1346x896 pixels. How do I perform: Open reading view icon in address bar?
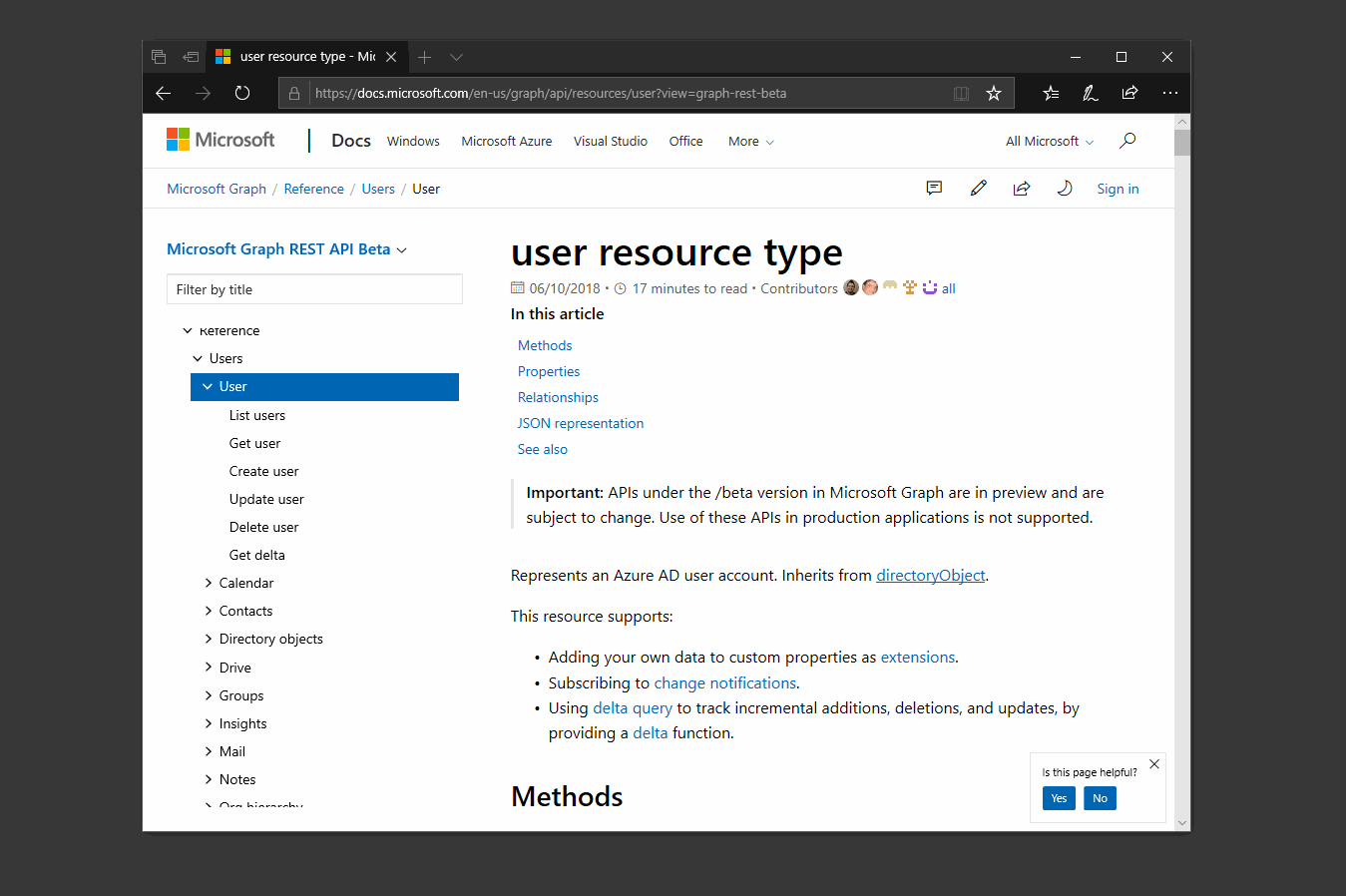961,93
